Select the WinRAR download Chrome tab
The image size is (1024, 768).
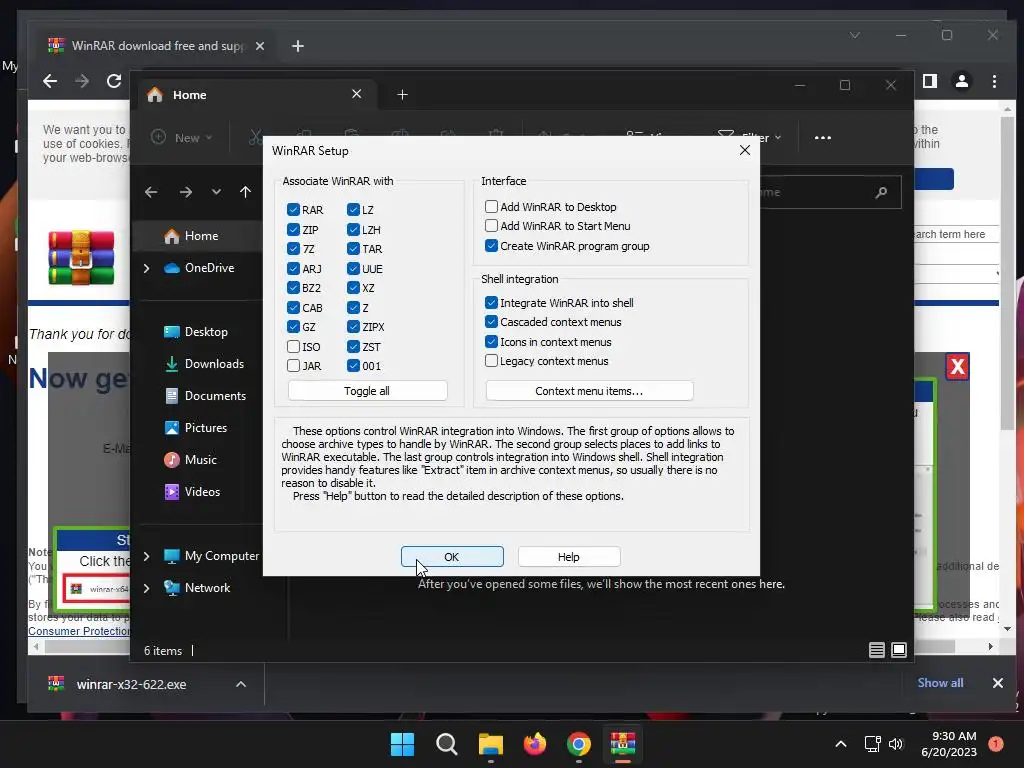tap(157, 46)
